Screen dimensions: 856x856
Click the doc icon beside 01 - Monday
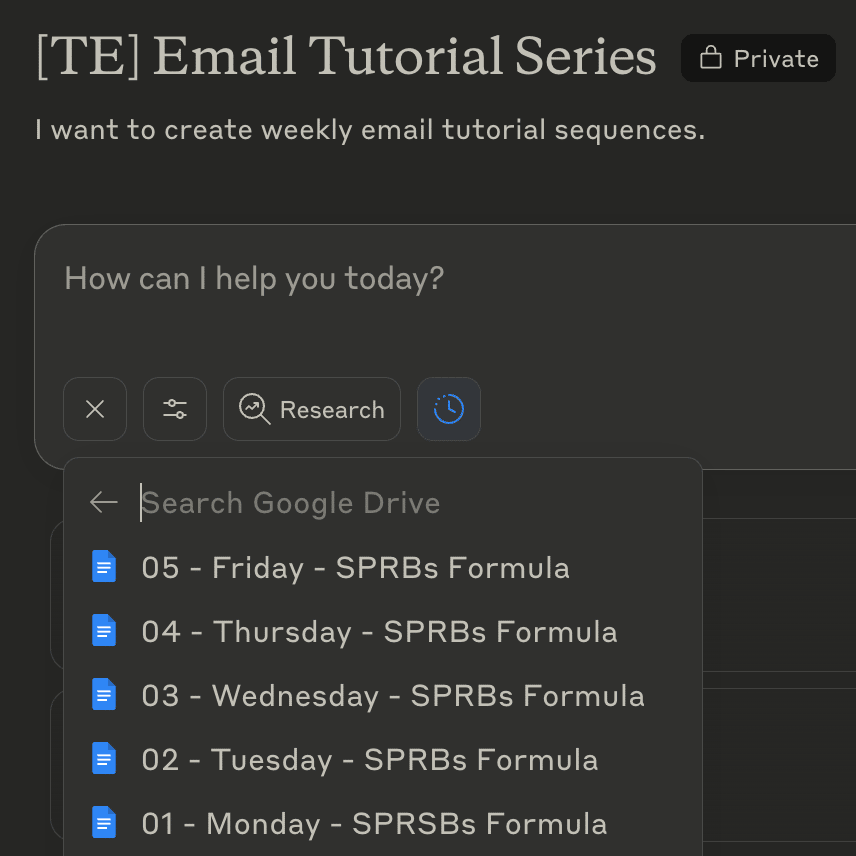[x=104, y=822]
